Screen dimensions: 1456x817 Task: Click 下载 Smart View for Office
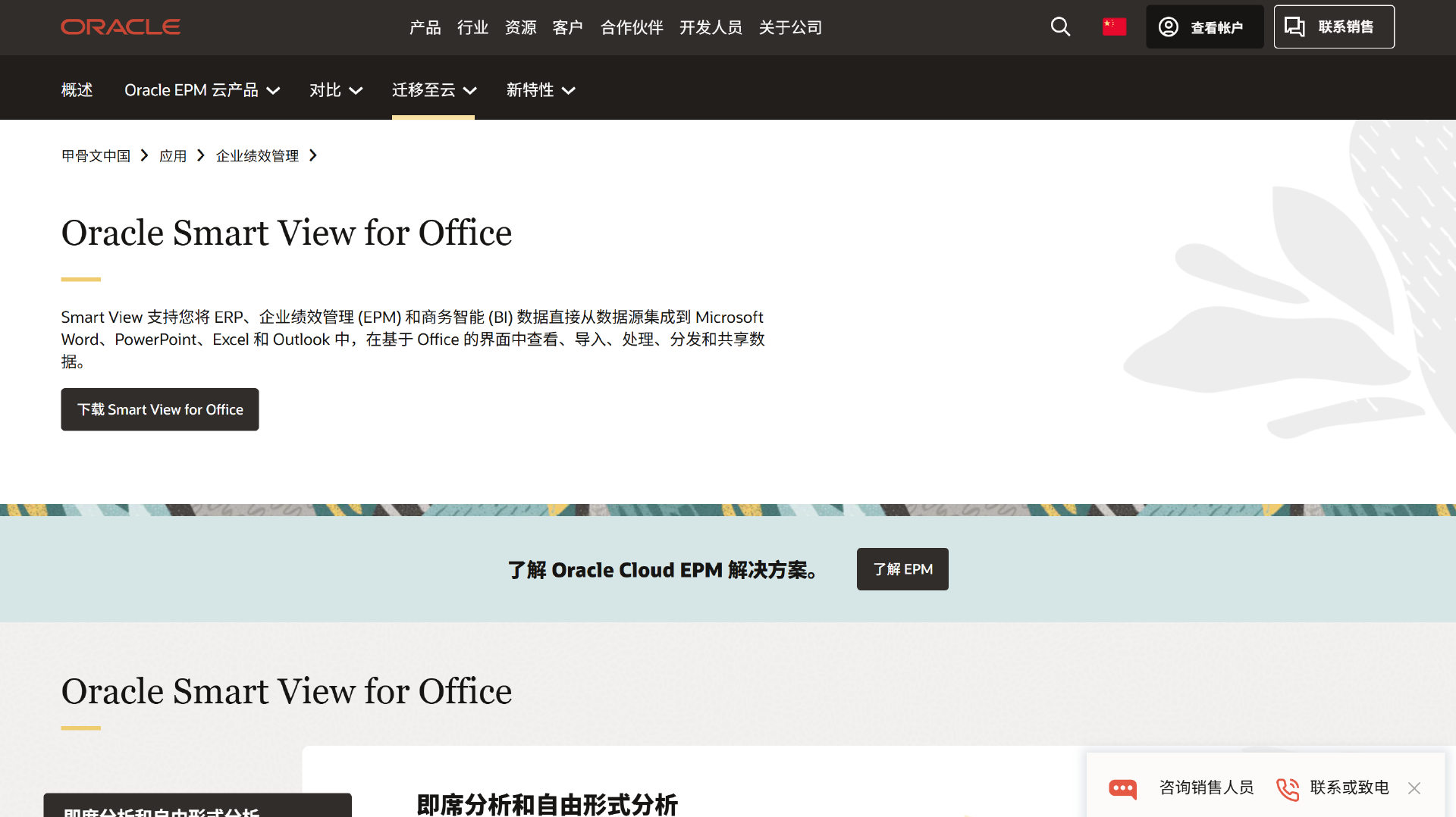(x=159, y=409)
